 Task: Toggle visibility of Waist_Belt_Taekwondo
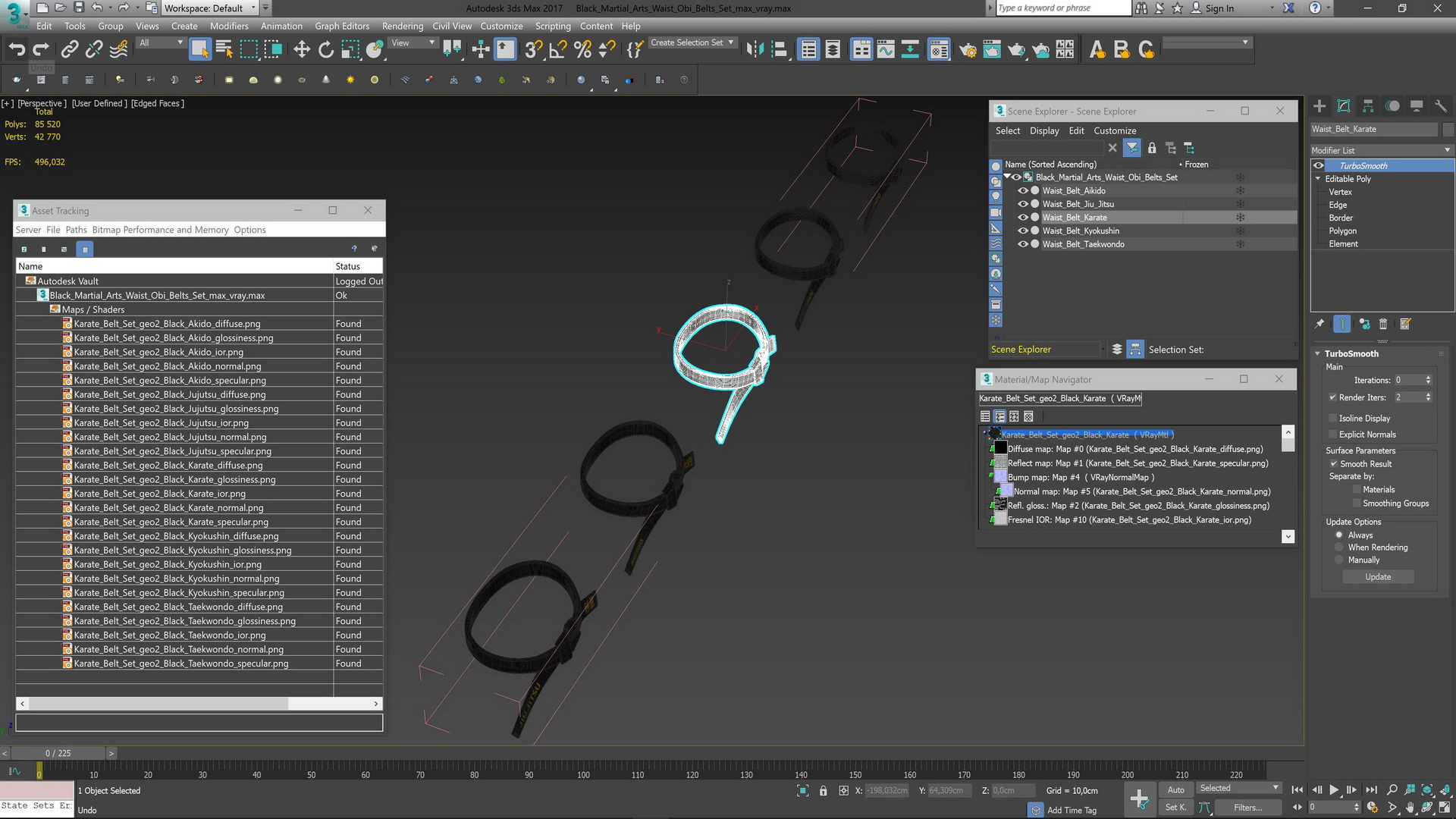click(x=1022, y=244)
